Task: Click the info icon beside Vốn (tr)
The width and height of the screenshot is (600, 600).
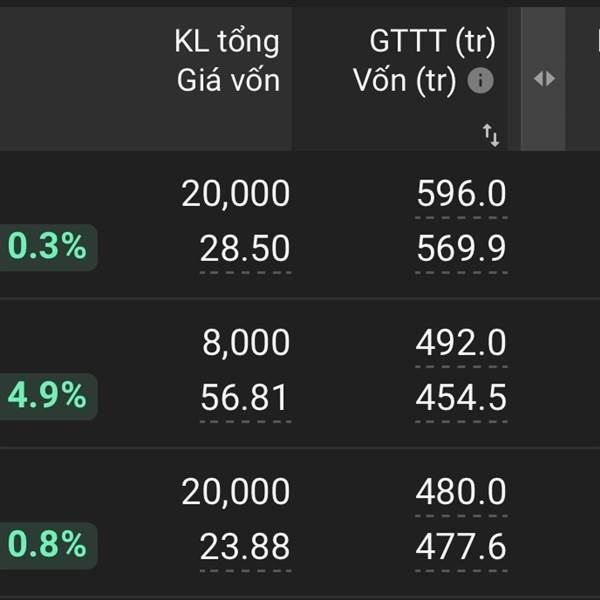Action: [480, 80]
